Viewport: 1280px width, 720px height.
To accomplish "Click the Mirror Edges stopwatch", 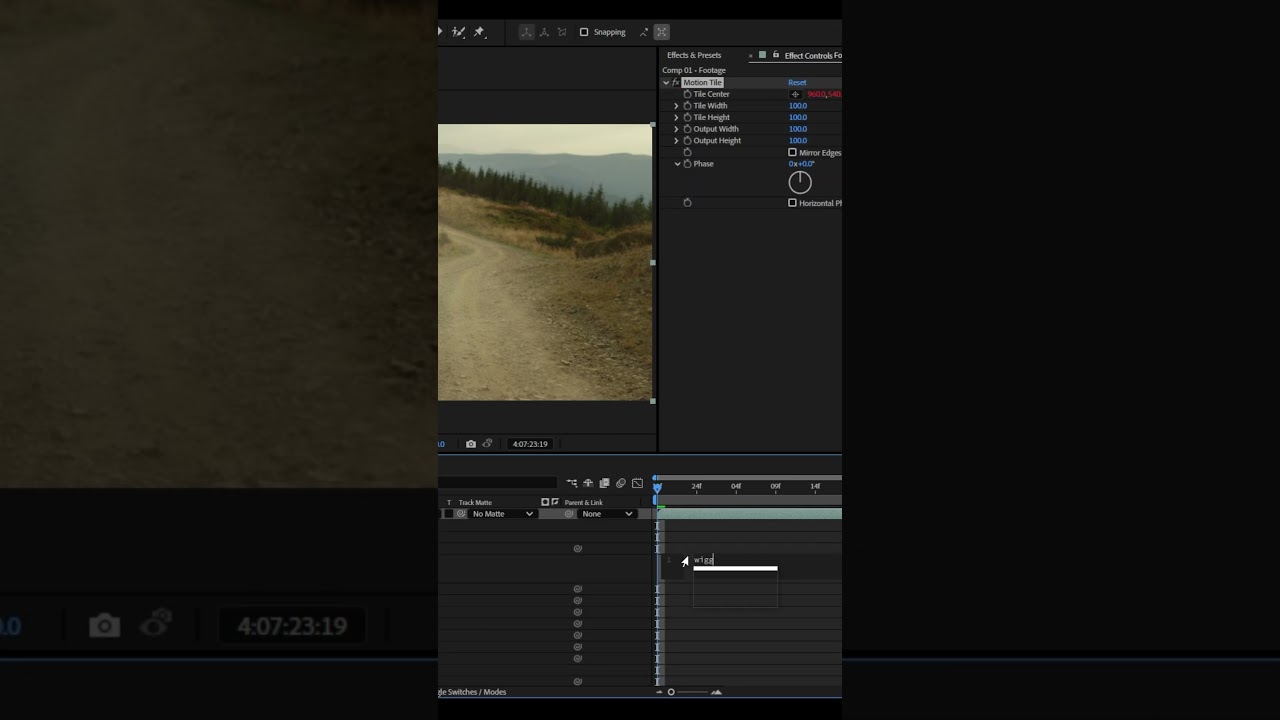I will (687, 153).
